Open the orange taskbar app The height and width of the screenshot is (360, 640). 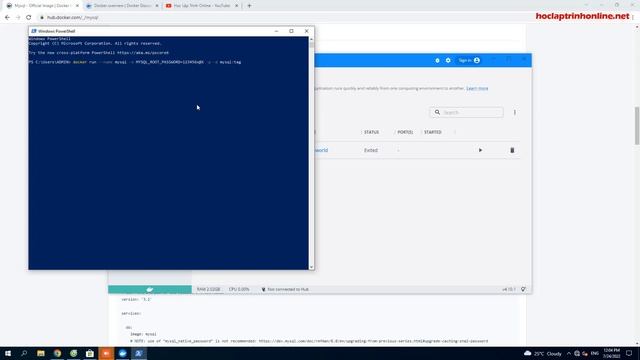point(106,353)
